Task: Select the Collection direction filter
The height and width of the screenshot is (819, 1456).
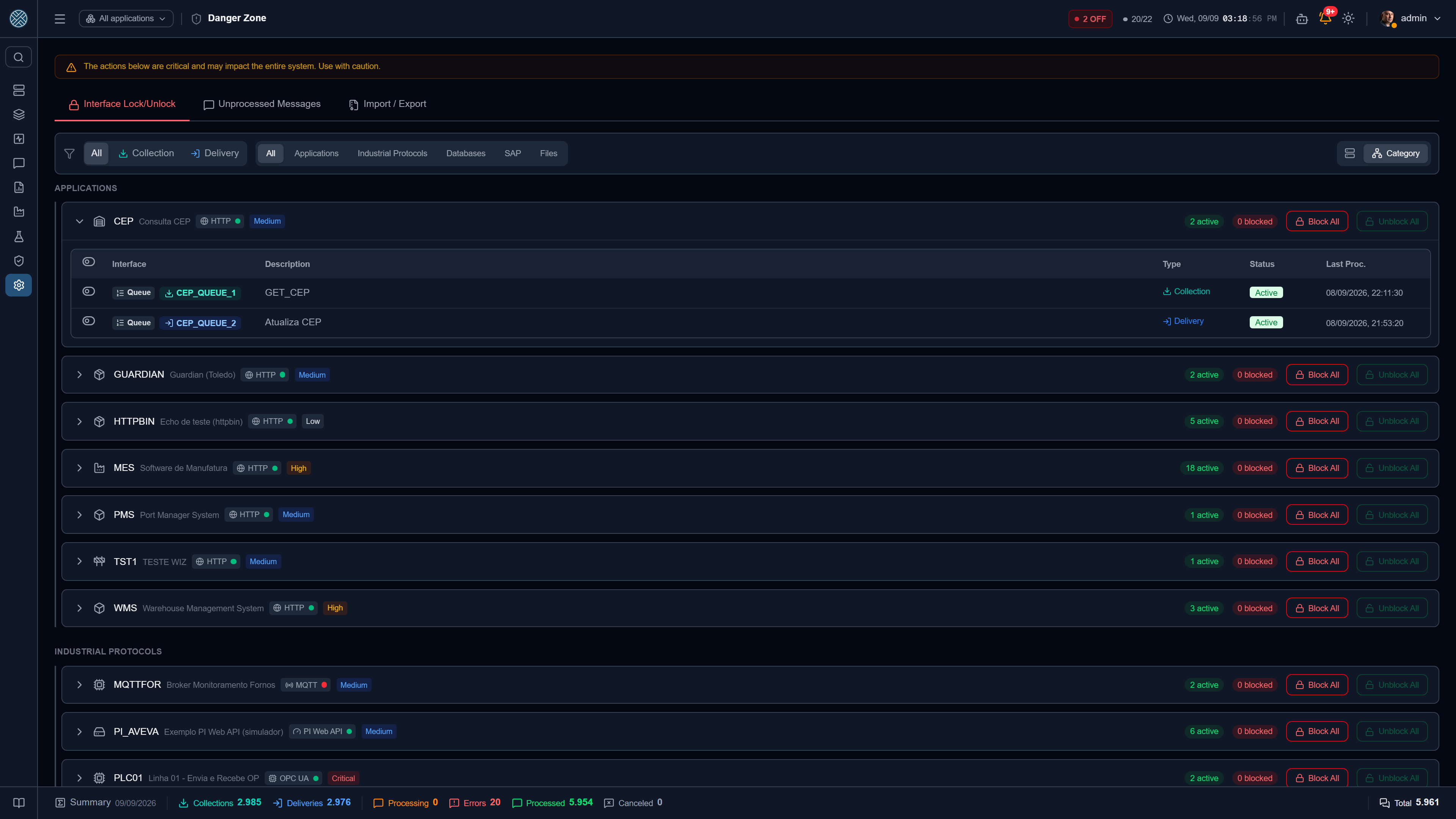Action: tap(146, 153)
